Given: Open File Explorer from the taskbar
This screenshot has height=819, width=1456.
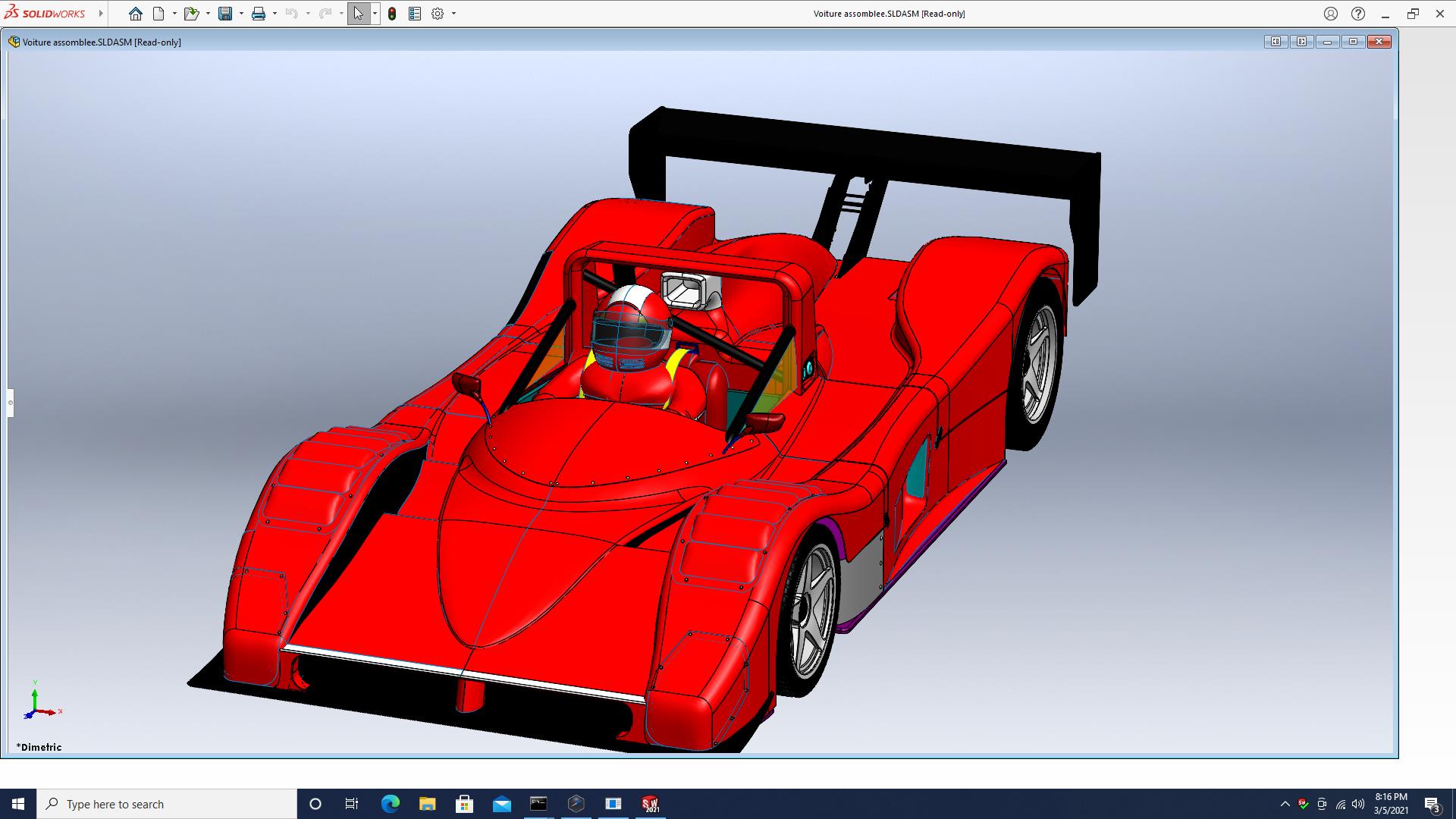Looking at the screenshot, I should tap(428, 804).
